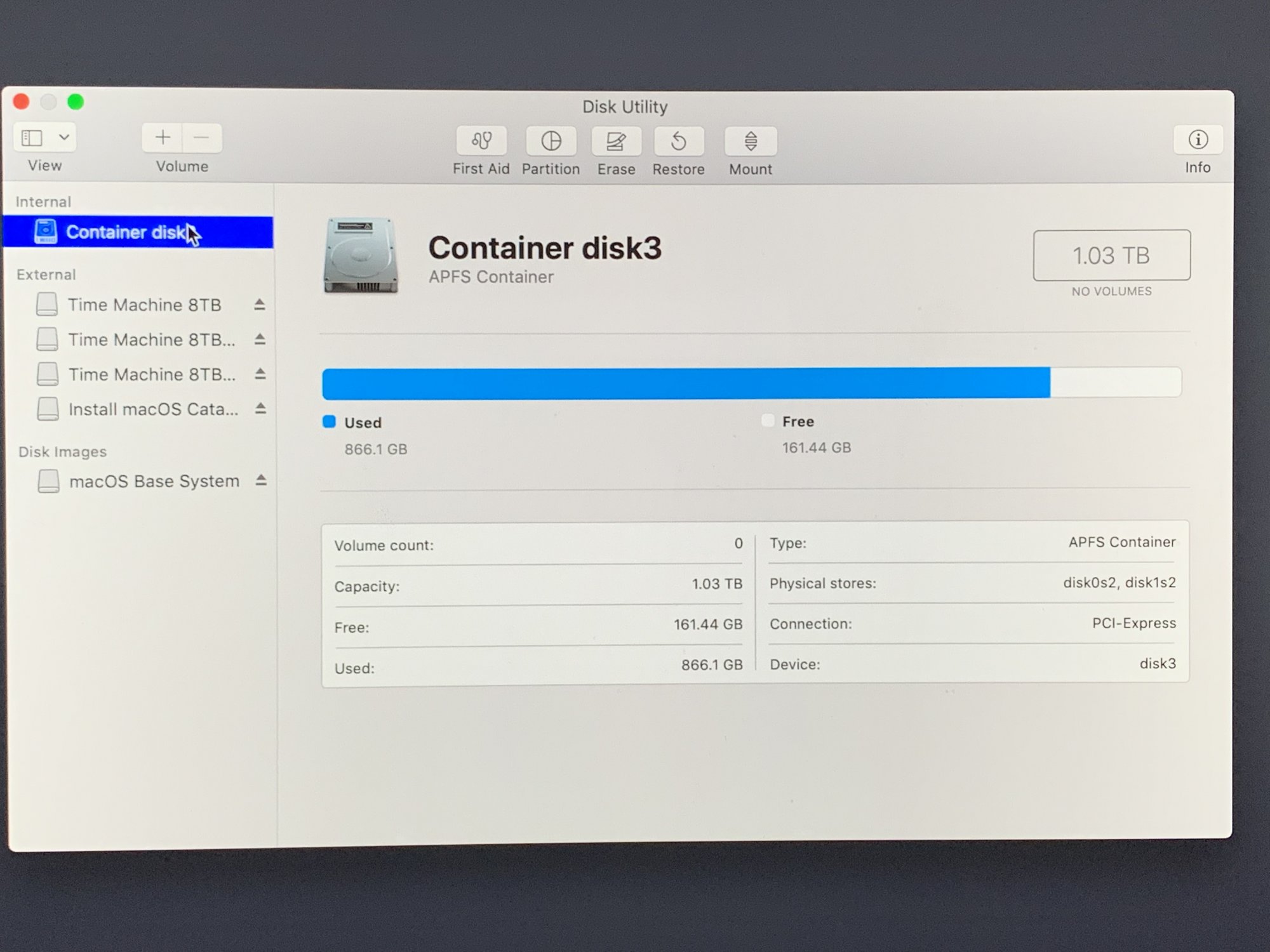1270x952 pixels.
Task: Click the First Aid toolbar icon
Action: [481, 140]
